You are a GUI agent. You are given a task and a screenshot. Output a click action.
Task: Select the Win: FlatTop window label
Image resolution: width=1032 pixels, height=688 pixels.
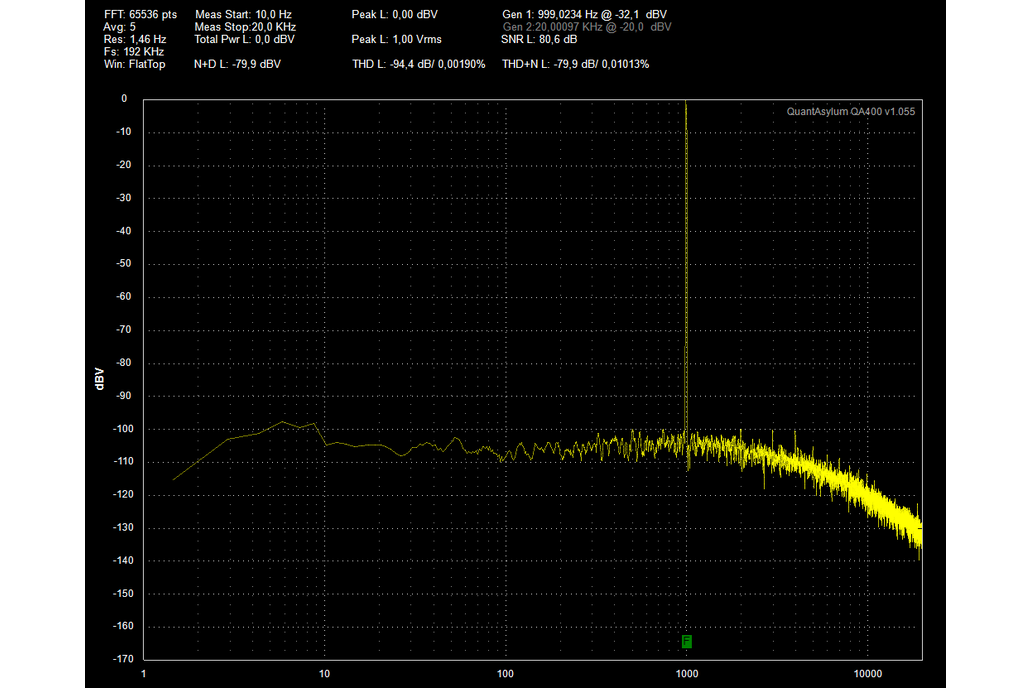135,64
